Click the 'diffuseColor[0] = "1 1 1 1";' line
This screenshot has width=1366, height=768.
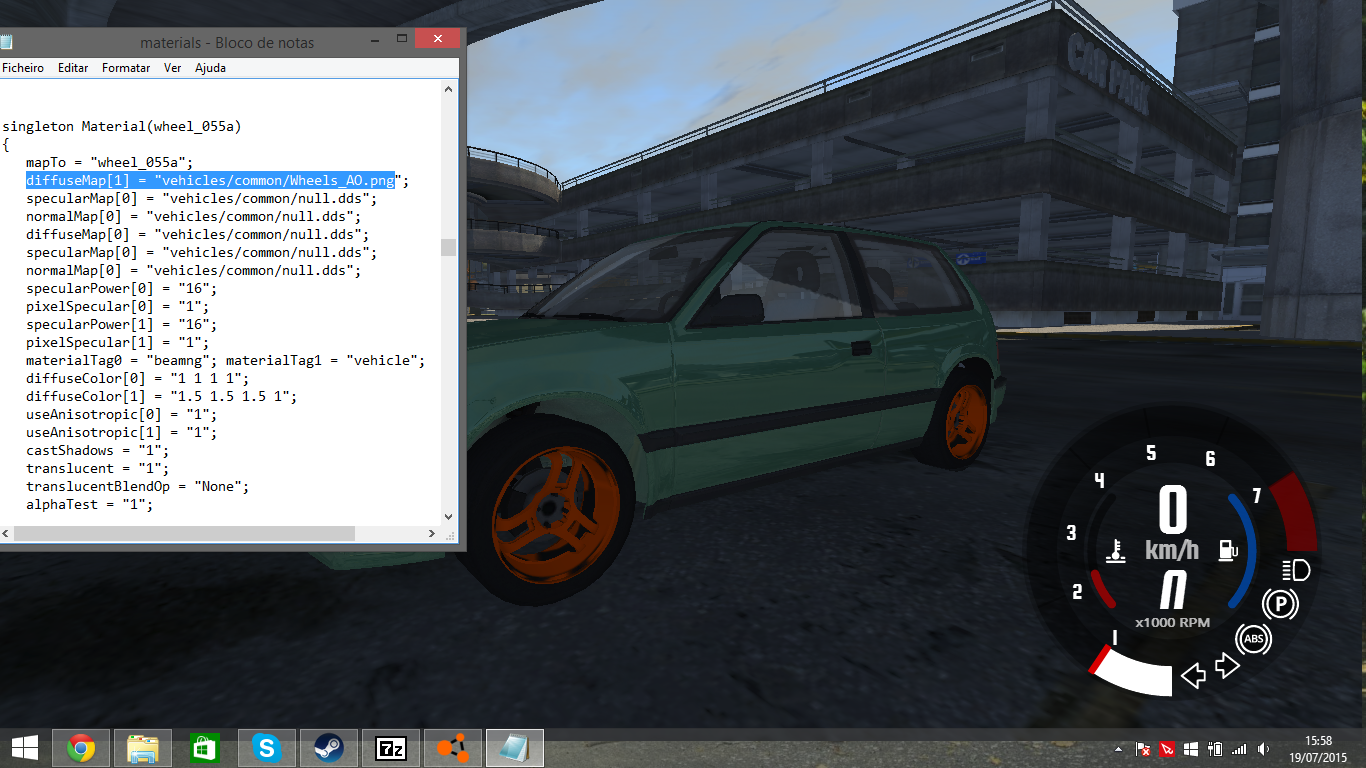pos(138,378)
